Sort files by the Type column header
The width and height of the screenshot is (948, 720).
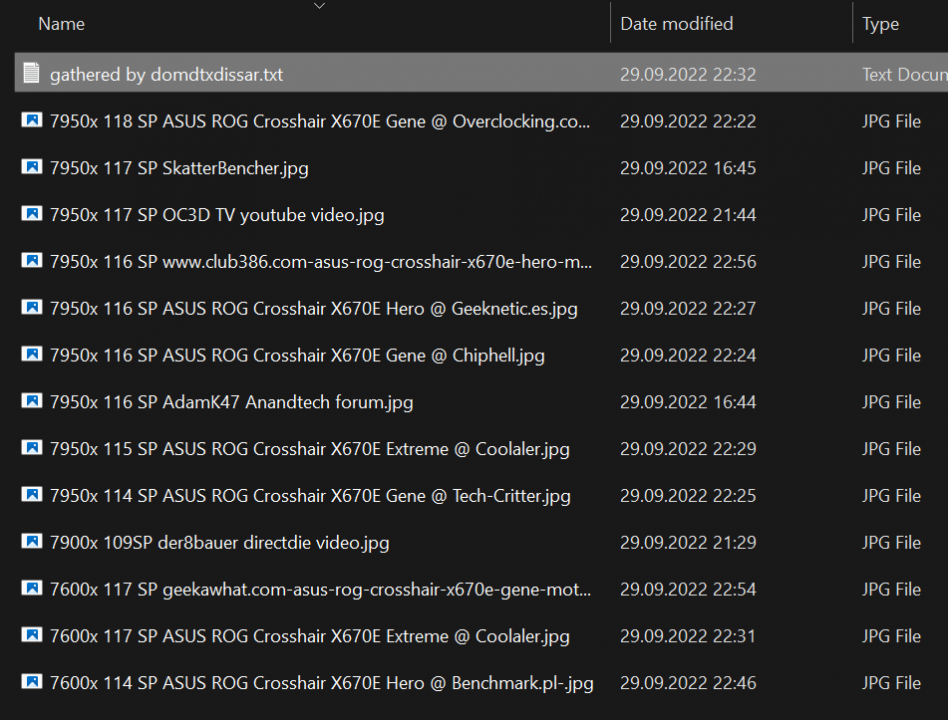[880, 24]
